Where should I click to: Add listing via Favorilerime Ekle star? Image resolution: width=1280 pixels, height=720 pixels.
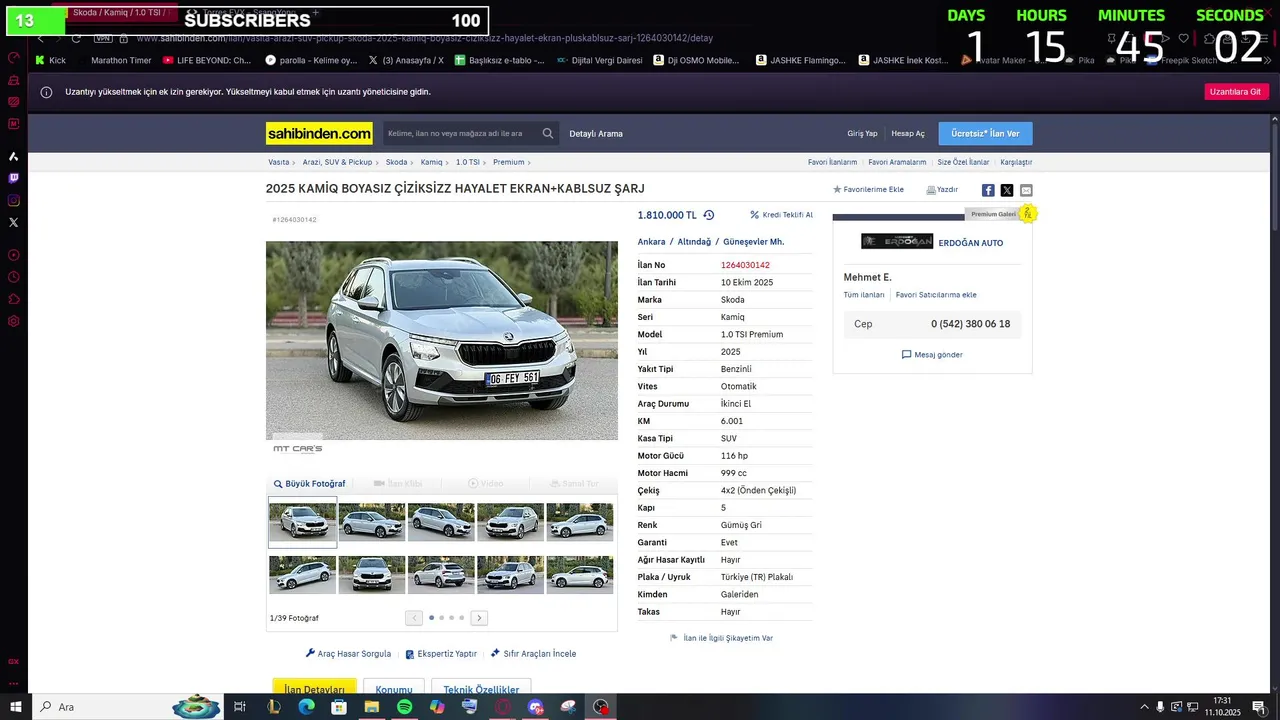868,190
